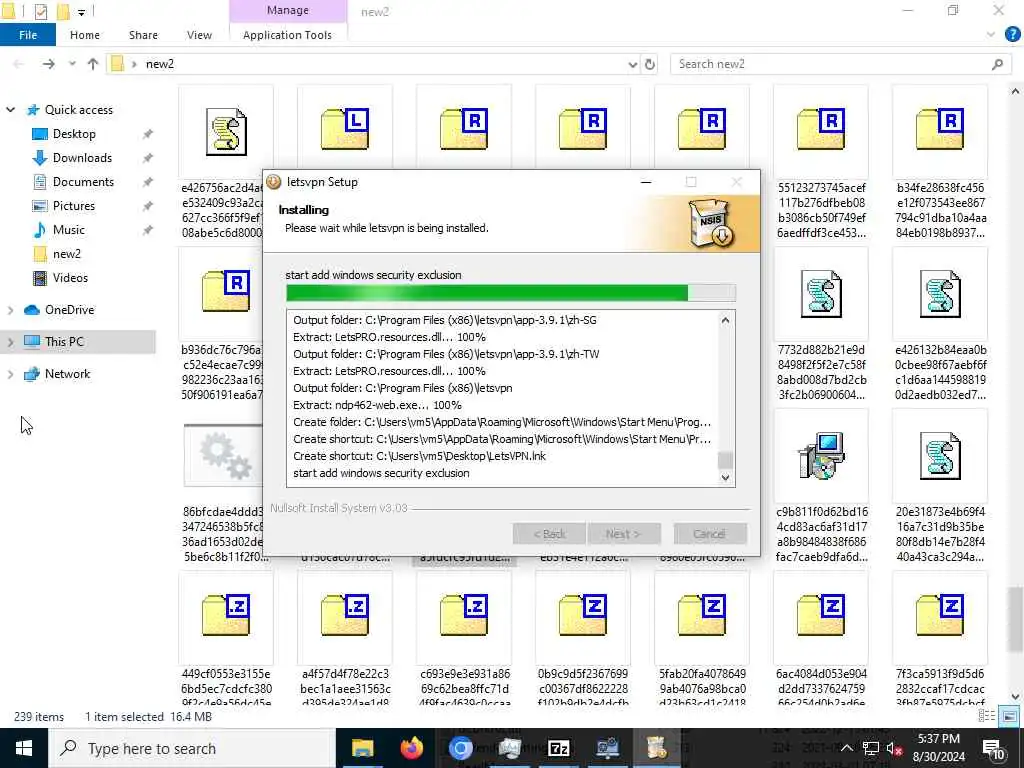
Task: Select installer file c9b811f0d62bd16
Action: [x=821, y=487]
